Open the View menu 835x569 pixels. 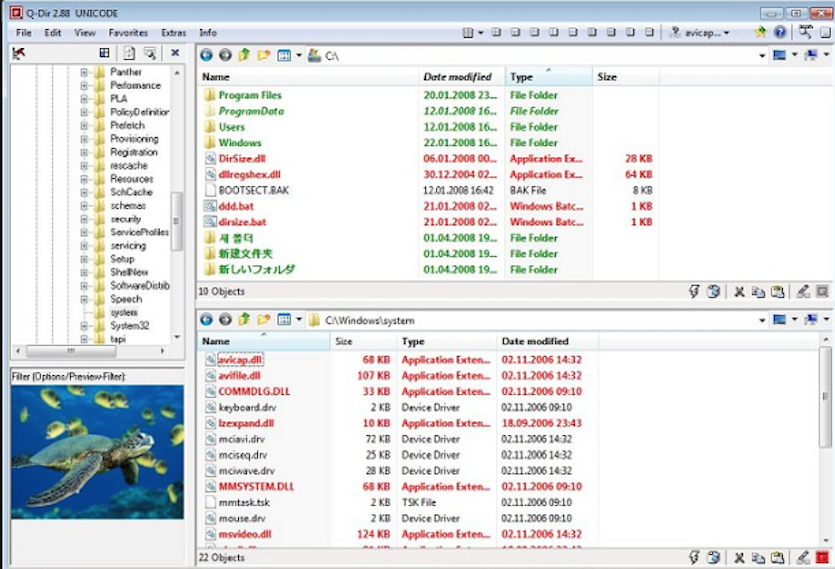pyautogui.click(x=85, y=32)
